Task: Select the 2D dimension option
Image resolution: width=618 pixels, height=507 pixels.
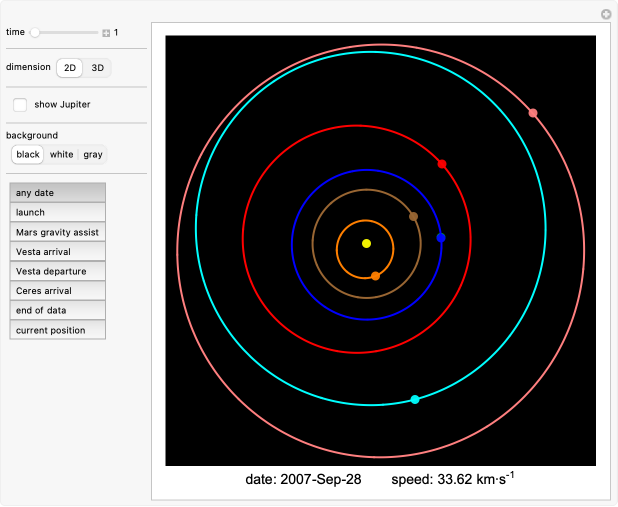Action: click(x=69, y=68)
